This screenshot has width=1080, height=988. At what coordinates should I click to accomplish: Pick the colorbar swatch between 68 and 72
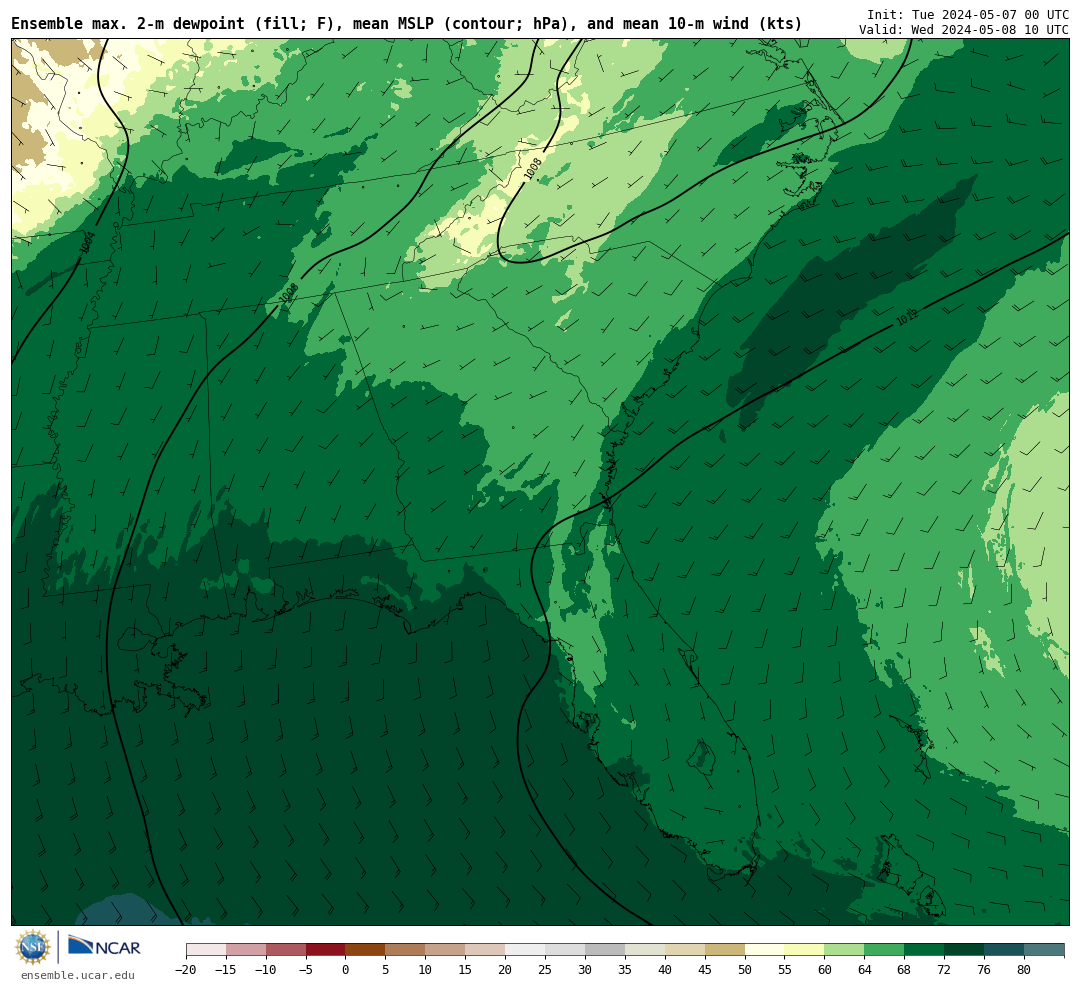pos(925,949)
